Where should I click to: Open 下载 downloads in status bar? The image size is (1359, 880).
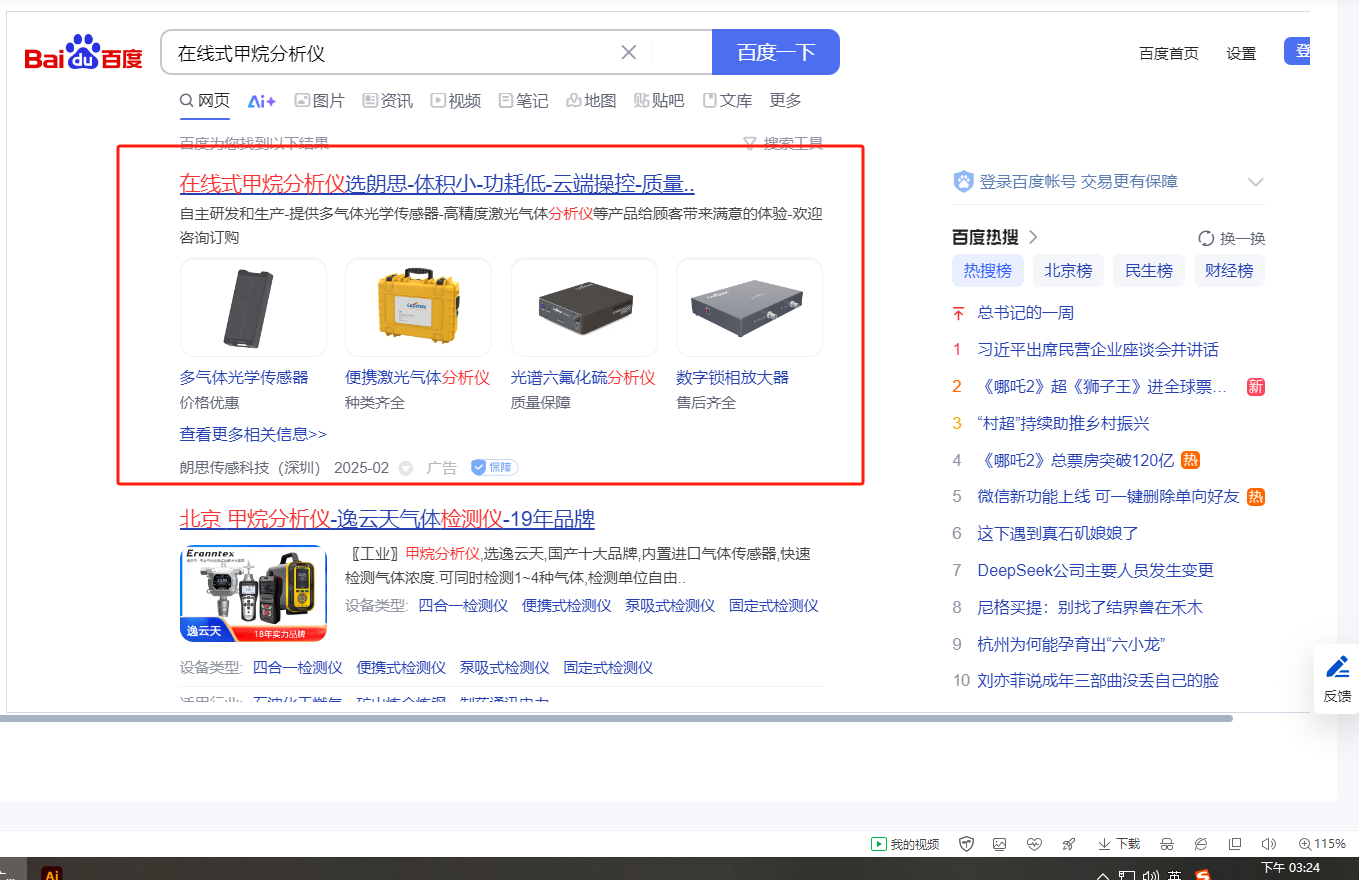click(1119, 844)
